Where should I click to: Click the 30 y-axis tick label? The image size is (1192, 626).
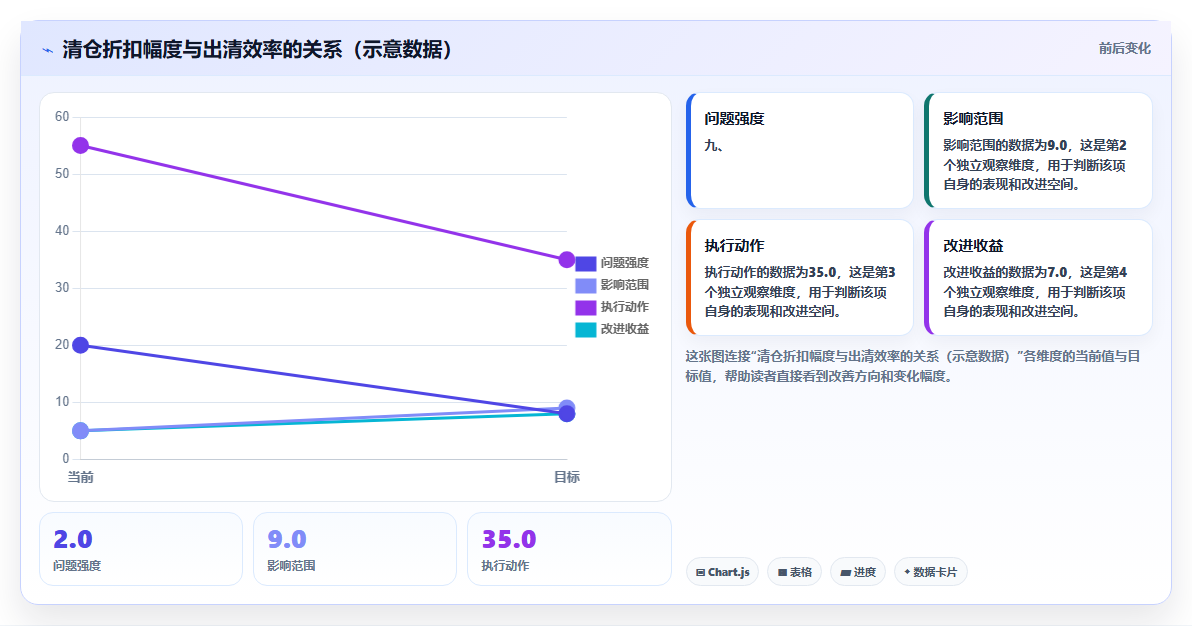pos(62,288)
